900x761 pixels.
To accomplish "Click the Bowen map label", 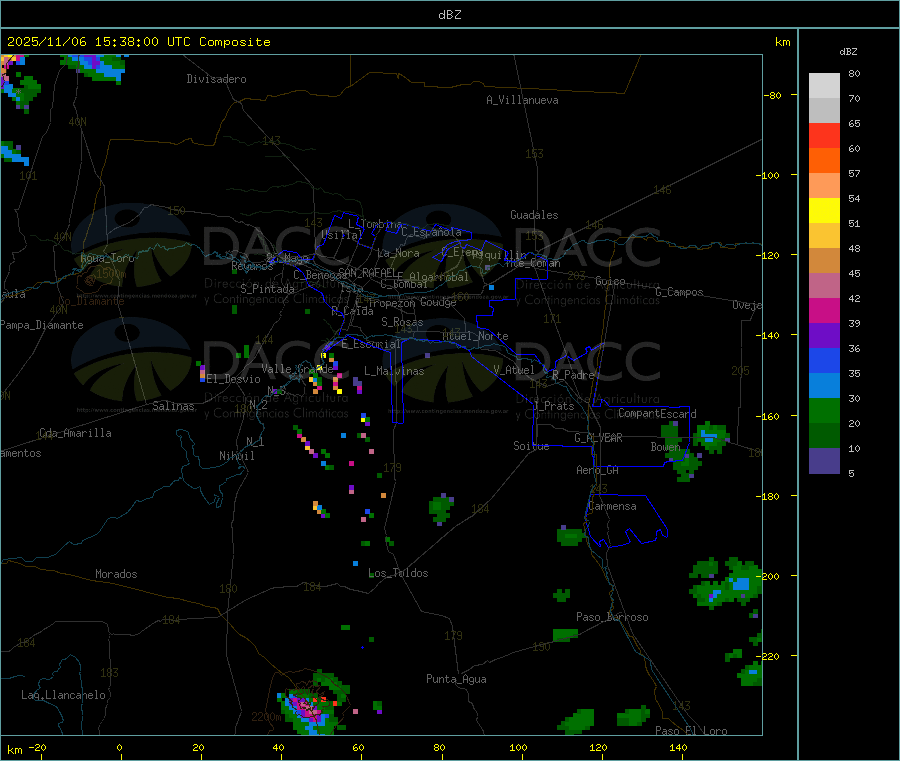I will tap(665, 446).
